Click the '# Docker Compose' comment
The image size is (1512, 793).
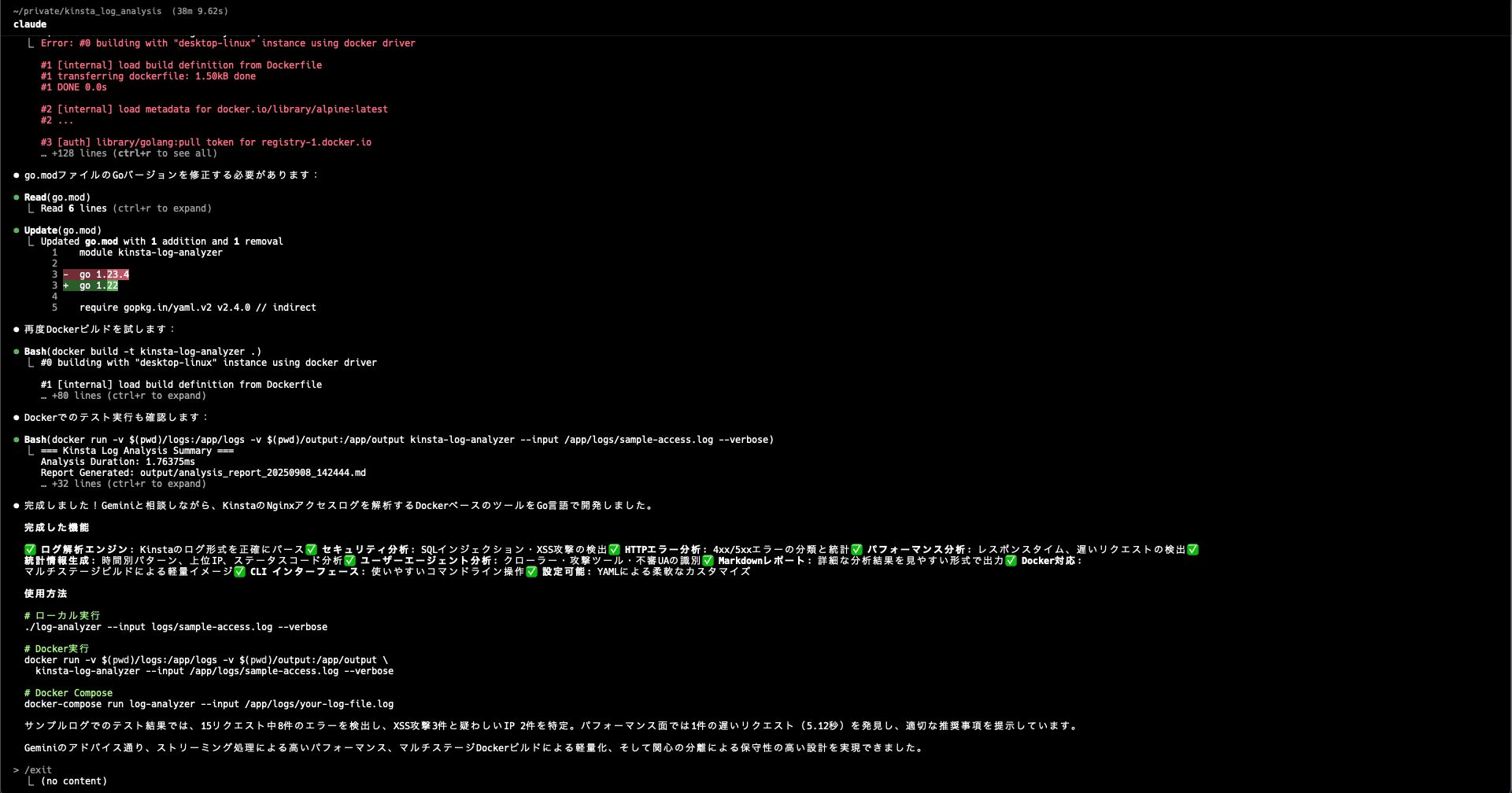[68, 693]
